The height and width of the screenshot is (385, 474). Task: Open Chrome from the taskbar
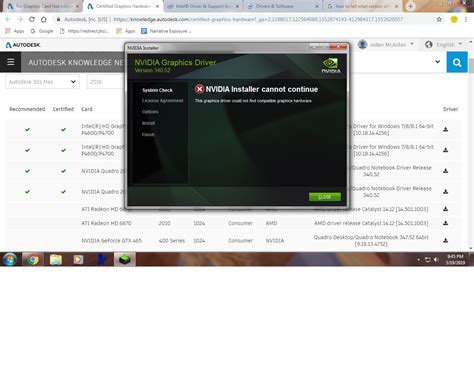point(33,259)
